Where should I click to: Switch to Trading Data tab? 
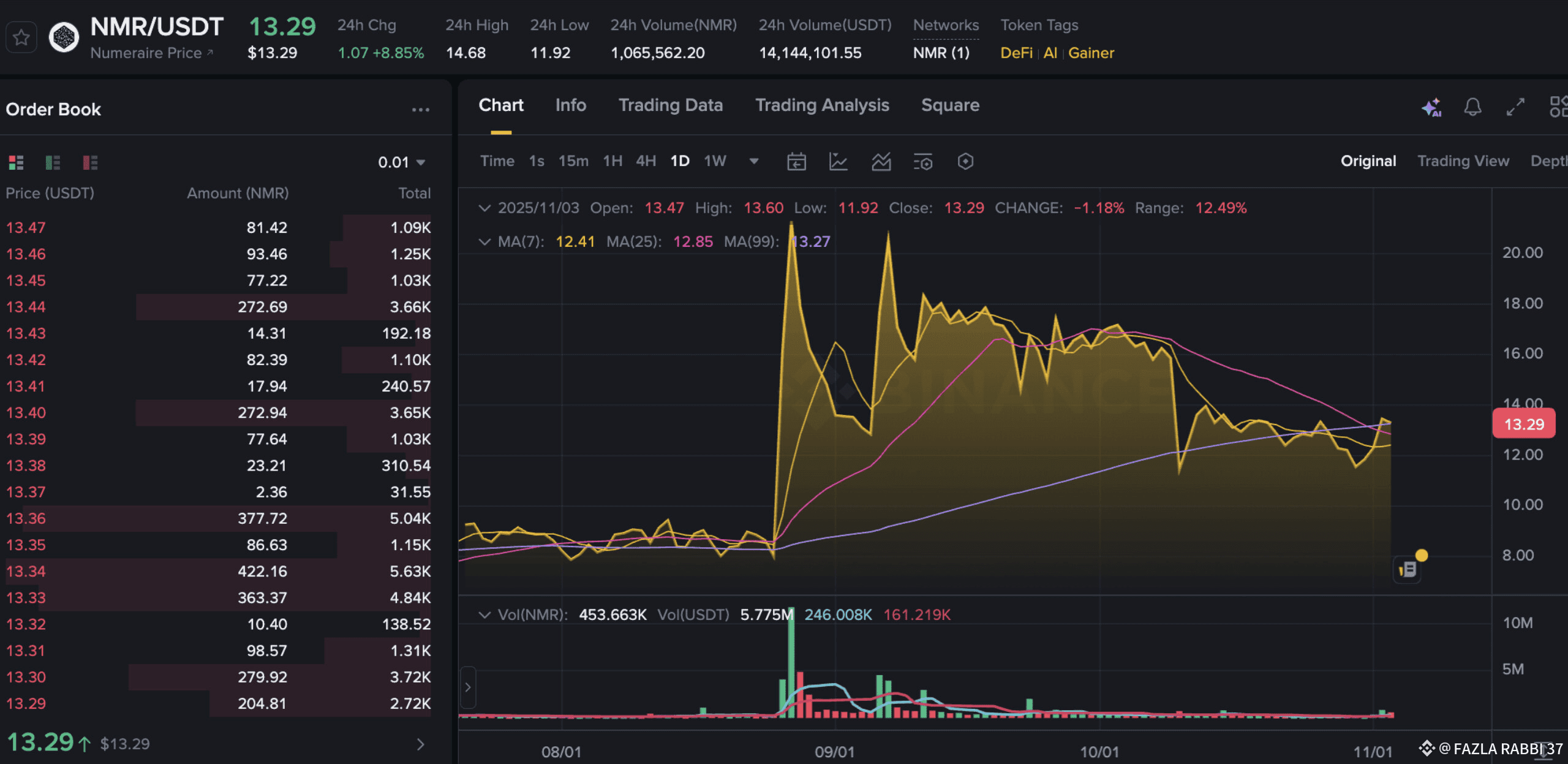[x=671, y=105]
